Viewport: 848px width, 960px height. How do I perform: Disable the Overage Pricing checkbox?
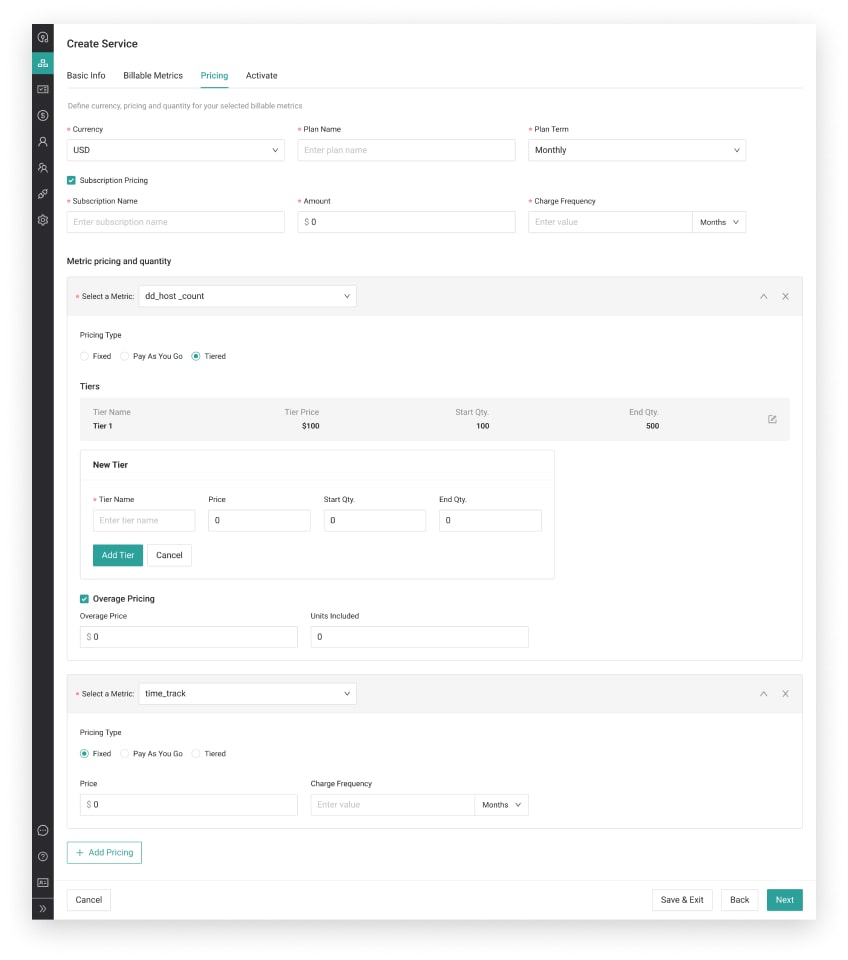point(84,599)
